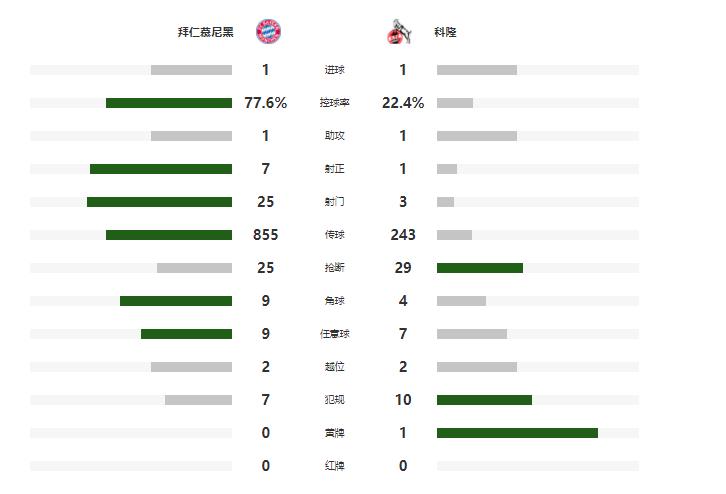Click Bayern's green possession bar
Image resolution: width=726 pixels, height=494 pixels.
(168, 103)
